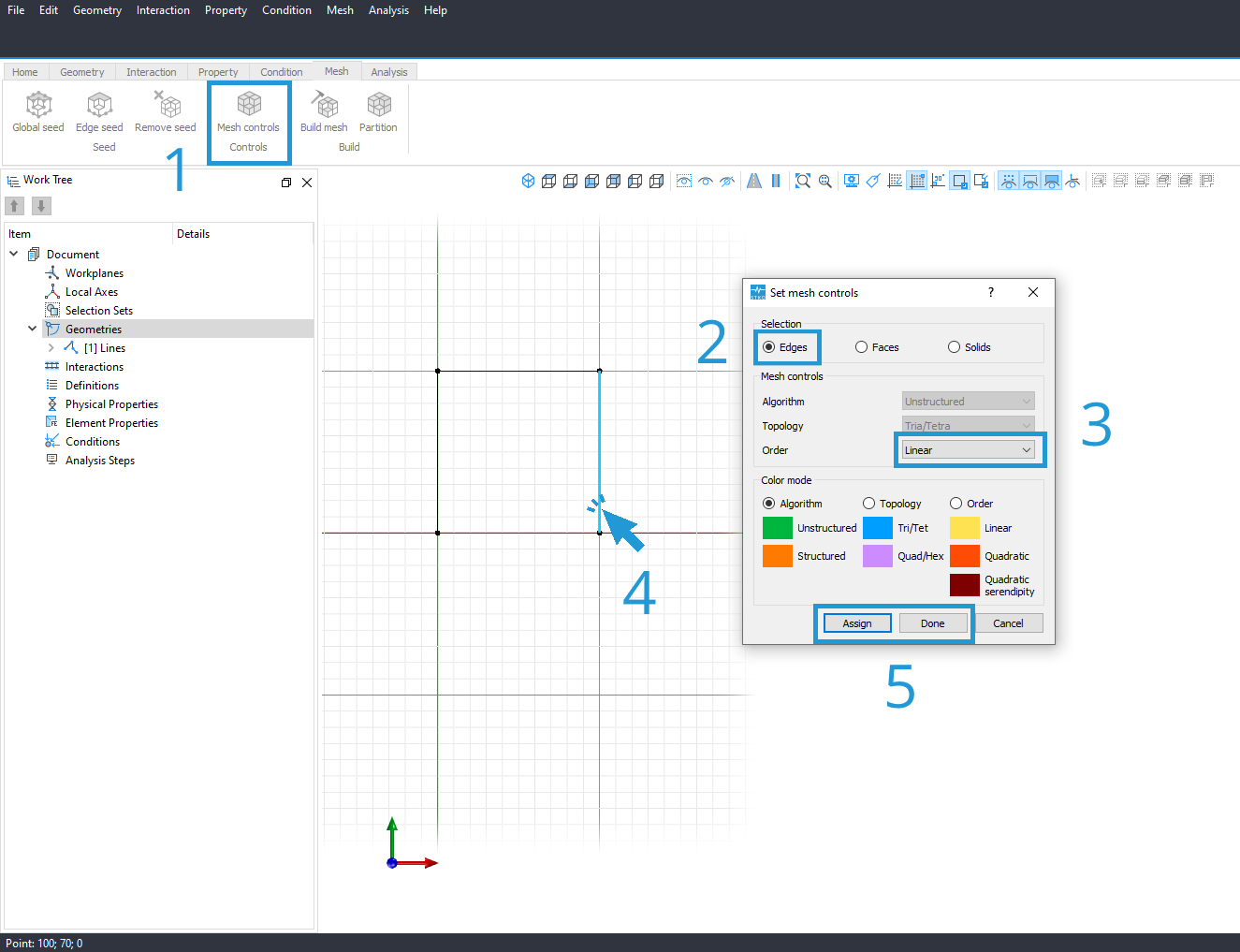Select the Global seed tool
This screenshot has height=952, width=1240.
(38, 112)
